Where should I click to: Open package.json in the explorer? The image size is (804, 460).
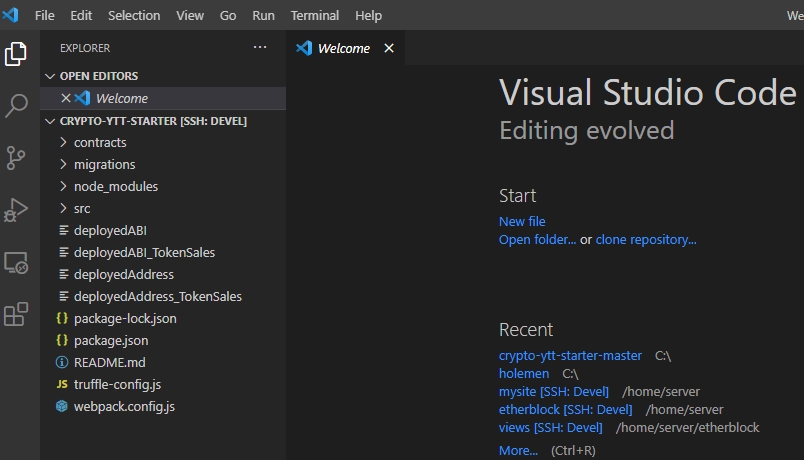(x=163, y=341)
